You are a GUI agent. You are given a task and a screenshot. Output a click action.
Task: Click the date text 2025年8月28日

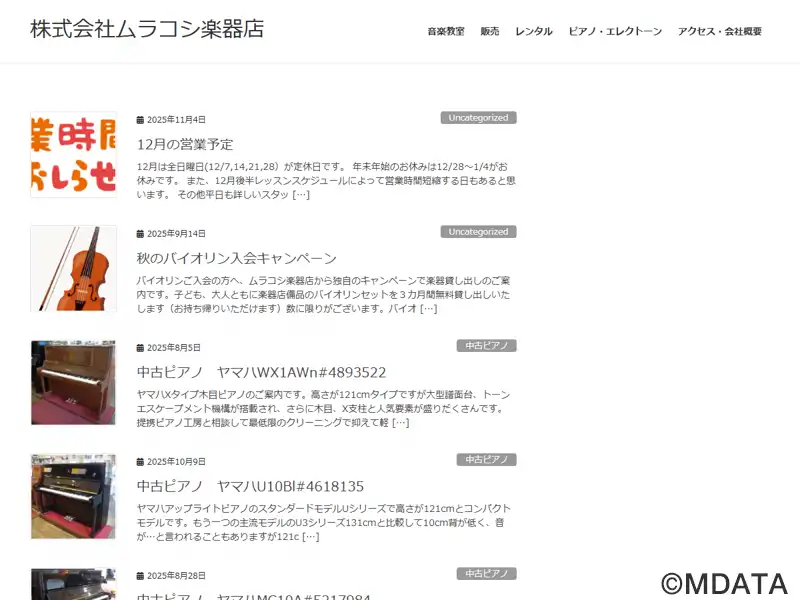pos(177,576)
